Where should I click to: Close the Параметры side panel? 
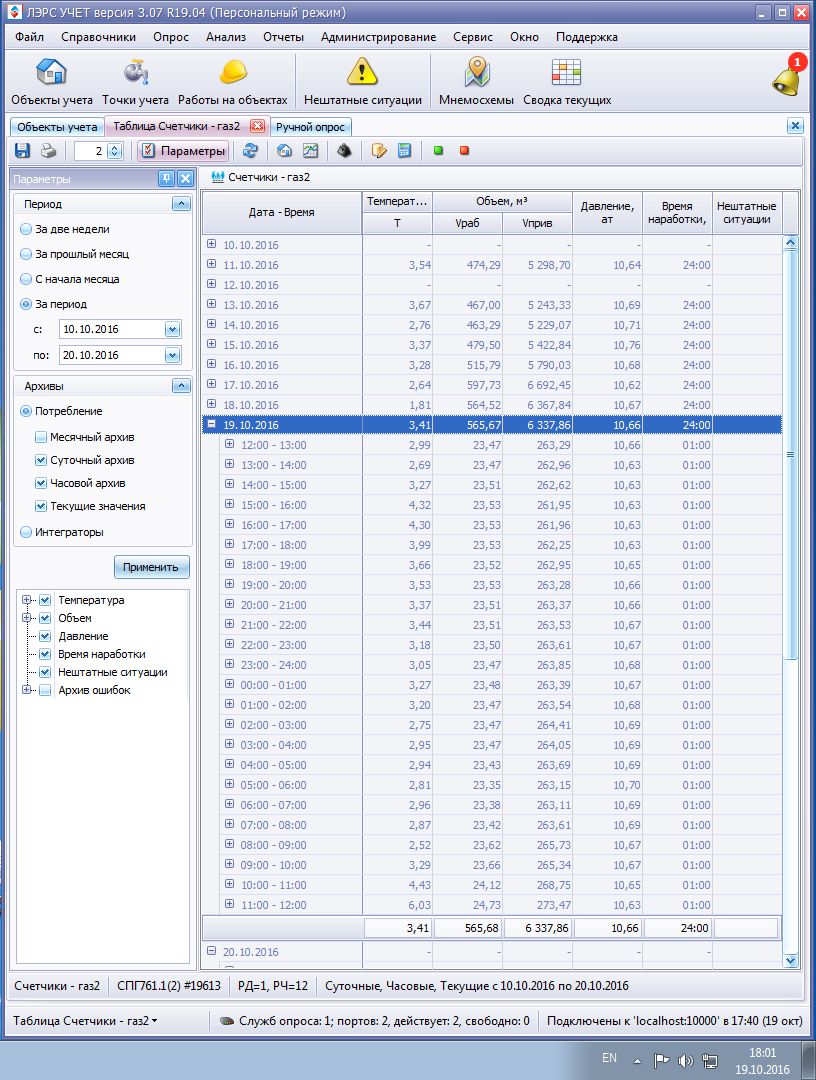click(185, 179)
